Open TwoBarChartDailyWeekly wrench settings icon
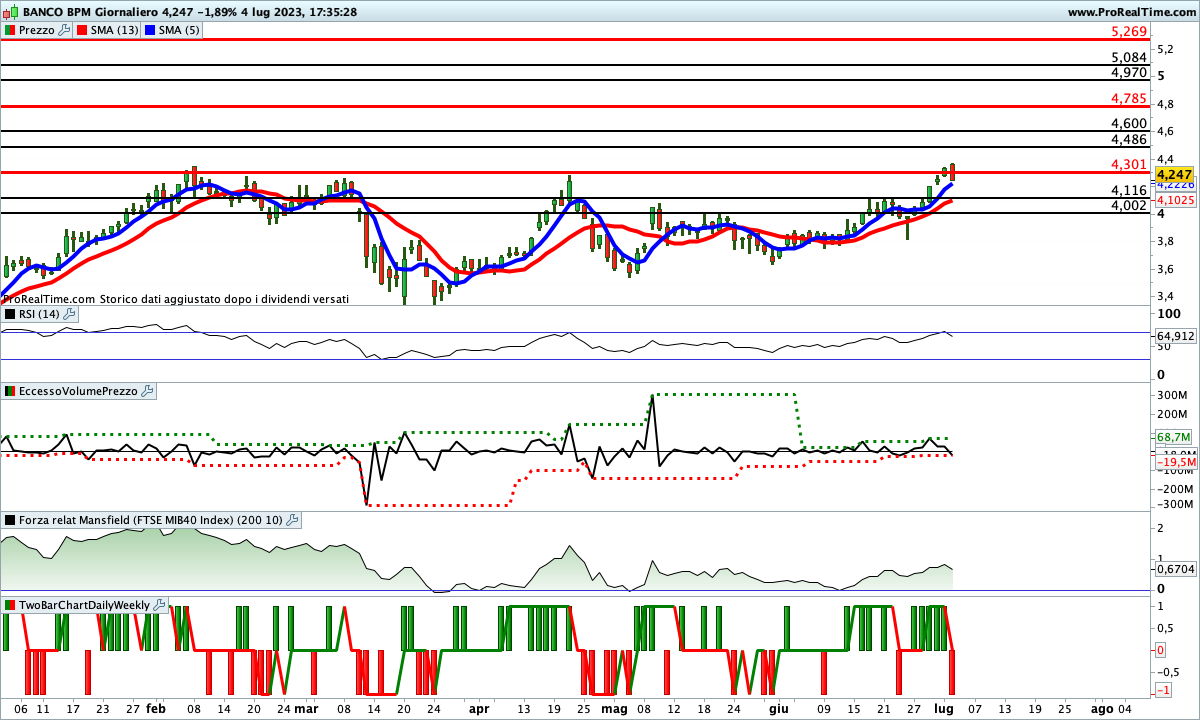1200x720 pixels. (160, 605)
